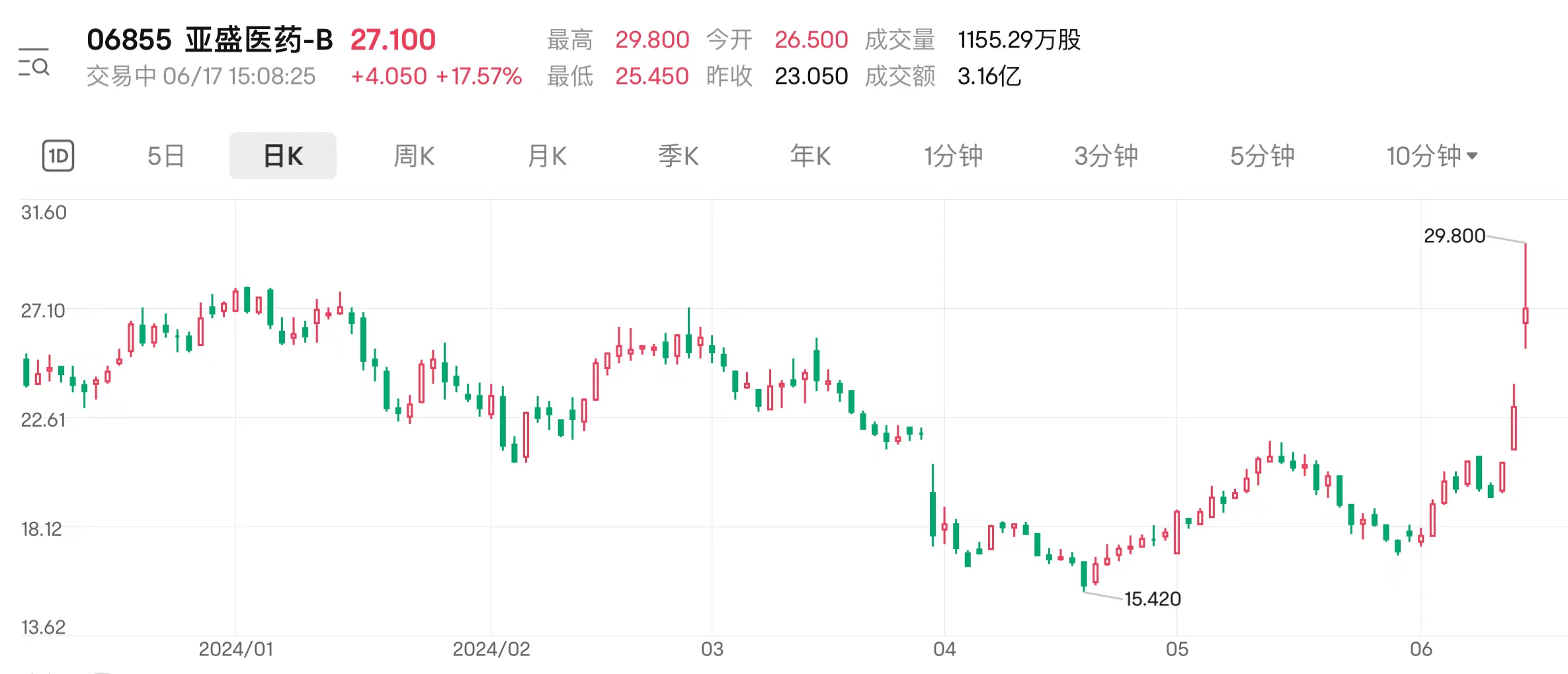Select the 1D intraday chart icon

click(x=58, y=156)
